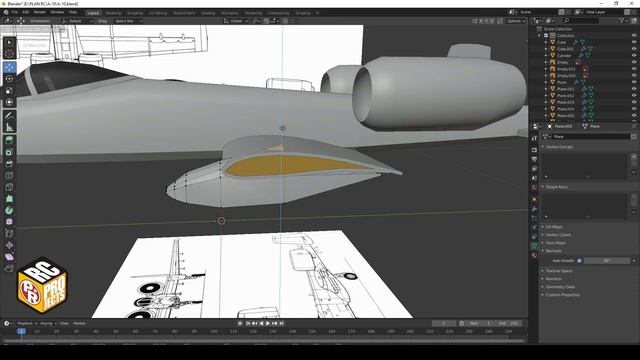
Task: Switch to the UV Editing workspace tab
Action: 158,13
